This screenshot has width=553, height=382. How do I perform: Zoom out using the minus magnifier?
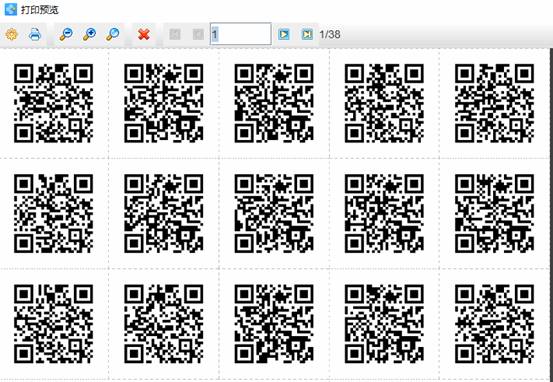(66, 34)
